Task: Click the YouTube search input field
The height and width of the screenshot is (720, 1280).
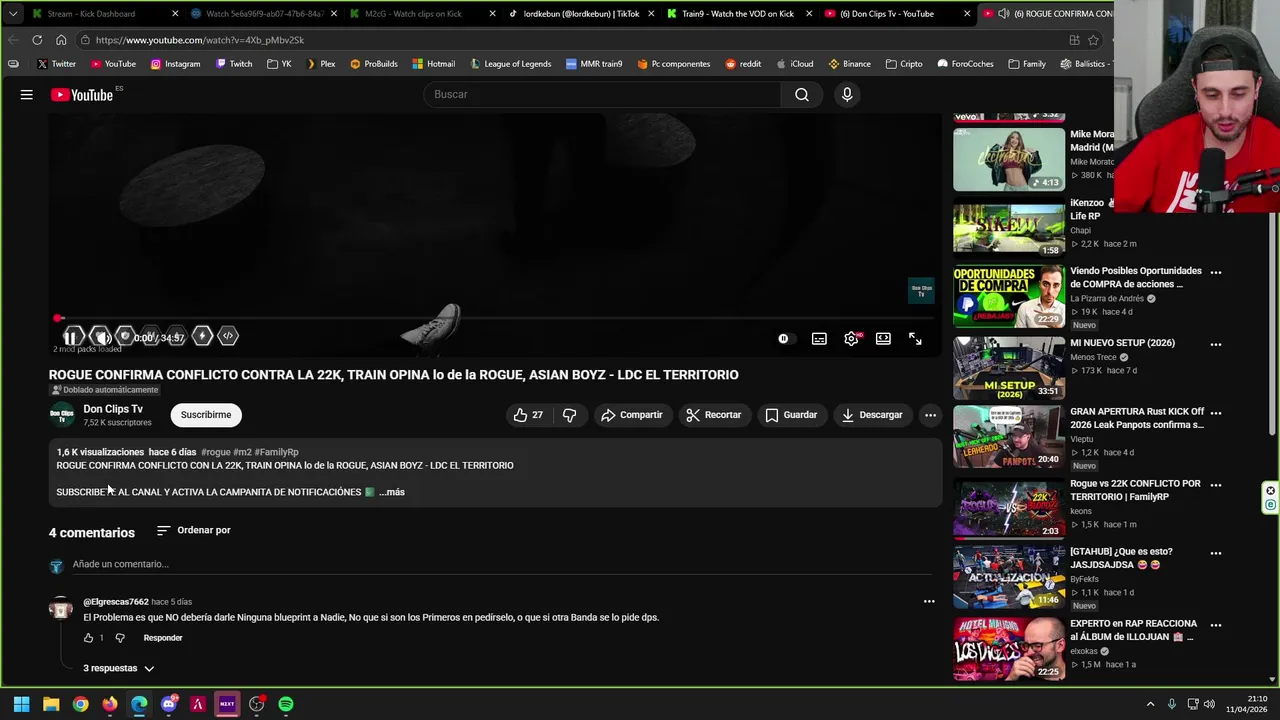Action: point(601,94)
